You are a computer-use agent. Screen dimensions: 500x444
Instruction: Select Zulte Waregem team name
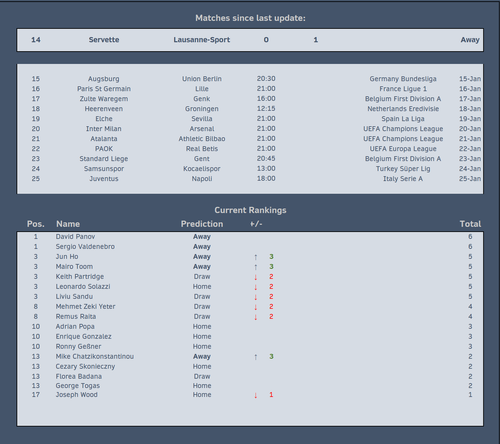(104, 99)
